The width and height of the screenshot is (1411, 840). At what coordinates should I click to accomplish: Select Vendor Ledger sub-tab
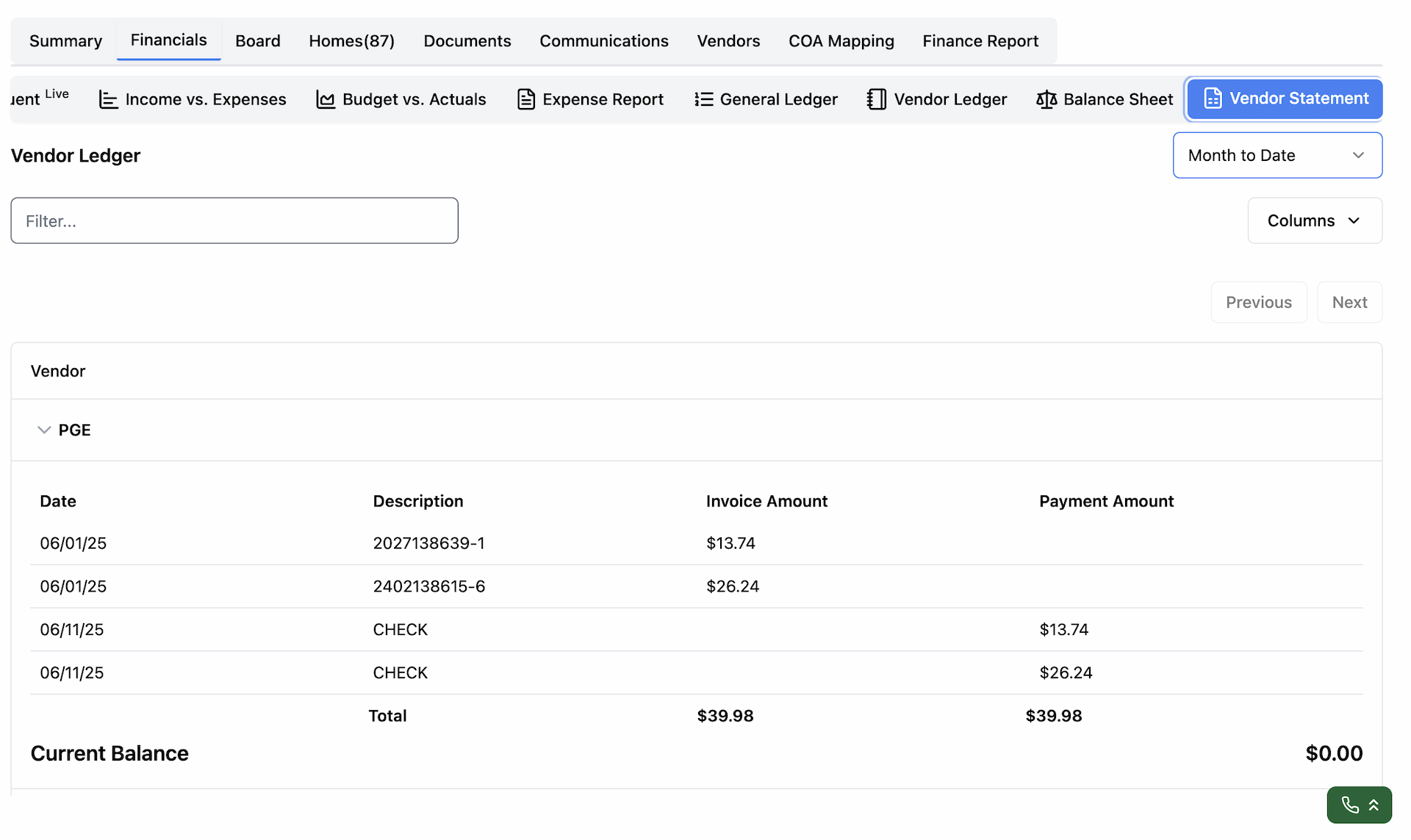[x=937, y=99]
